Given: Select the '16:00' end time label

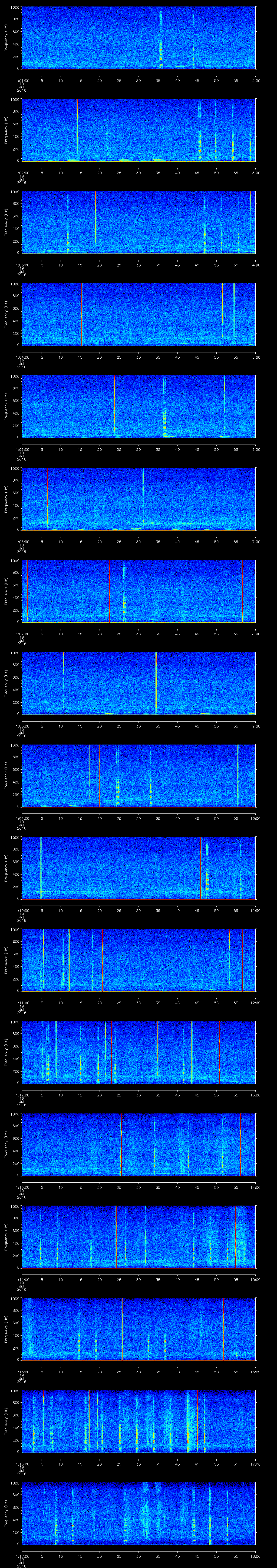Looking at the screenshot, I should point(255,1371).
